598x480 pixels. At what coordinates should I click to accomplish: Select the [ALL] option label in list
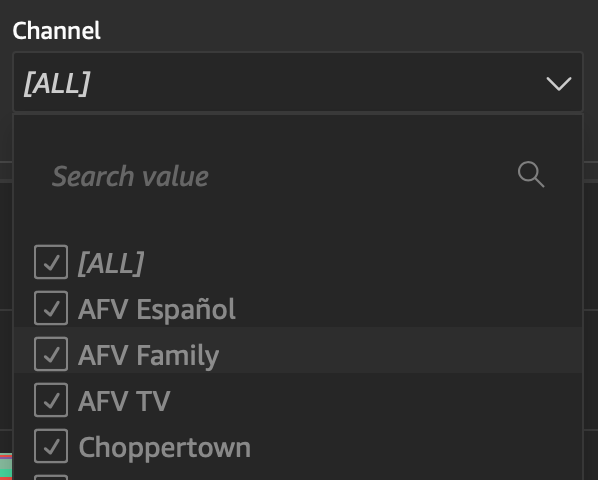(x=111, y=263)
